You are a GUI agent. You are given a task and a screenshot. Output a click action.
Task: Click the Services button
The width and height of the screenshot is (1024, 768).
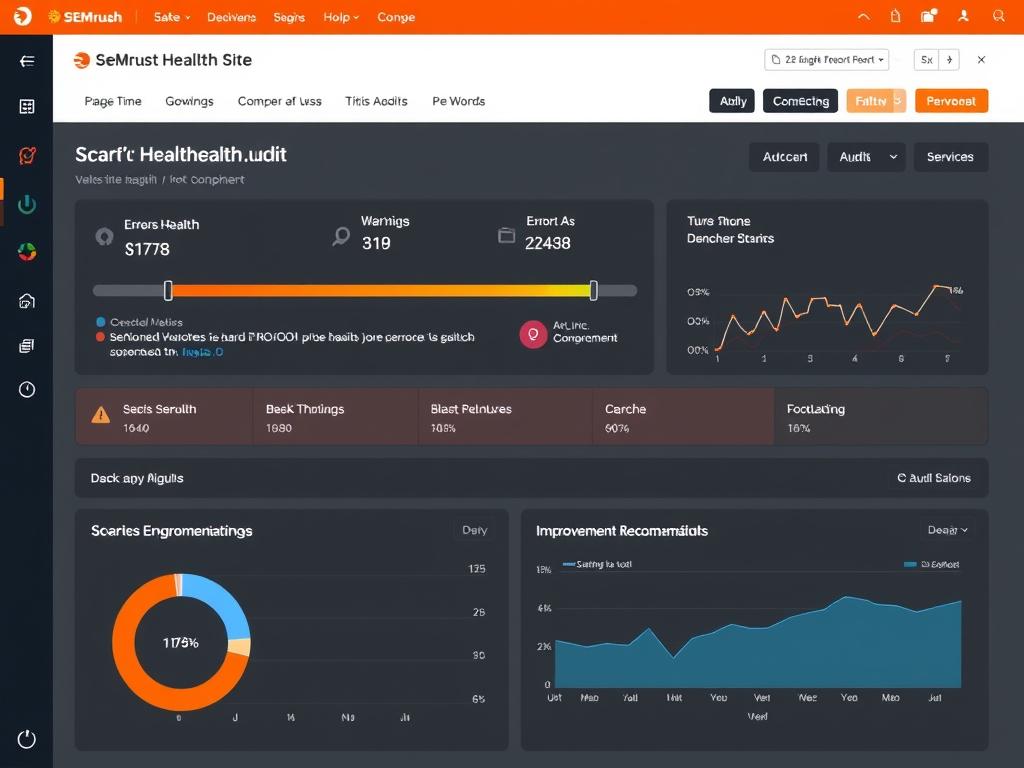click(x=950, y=157)
